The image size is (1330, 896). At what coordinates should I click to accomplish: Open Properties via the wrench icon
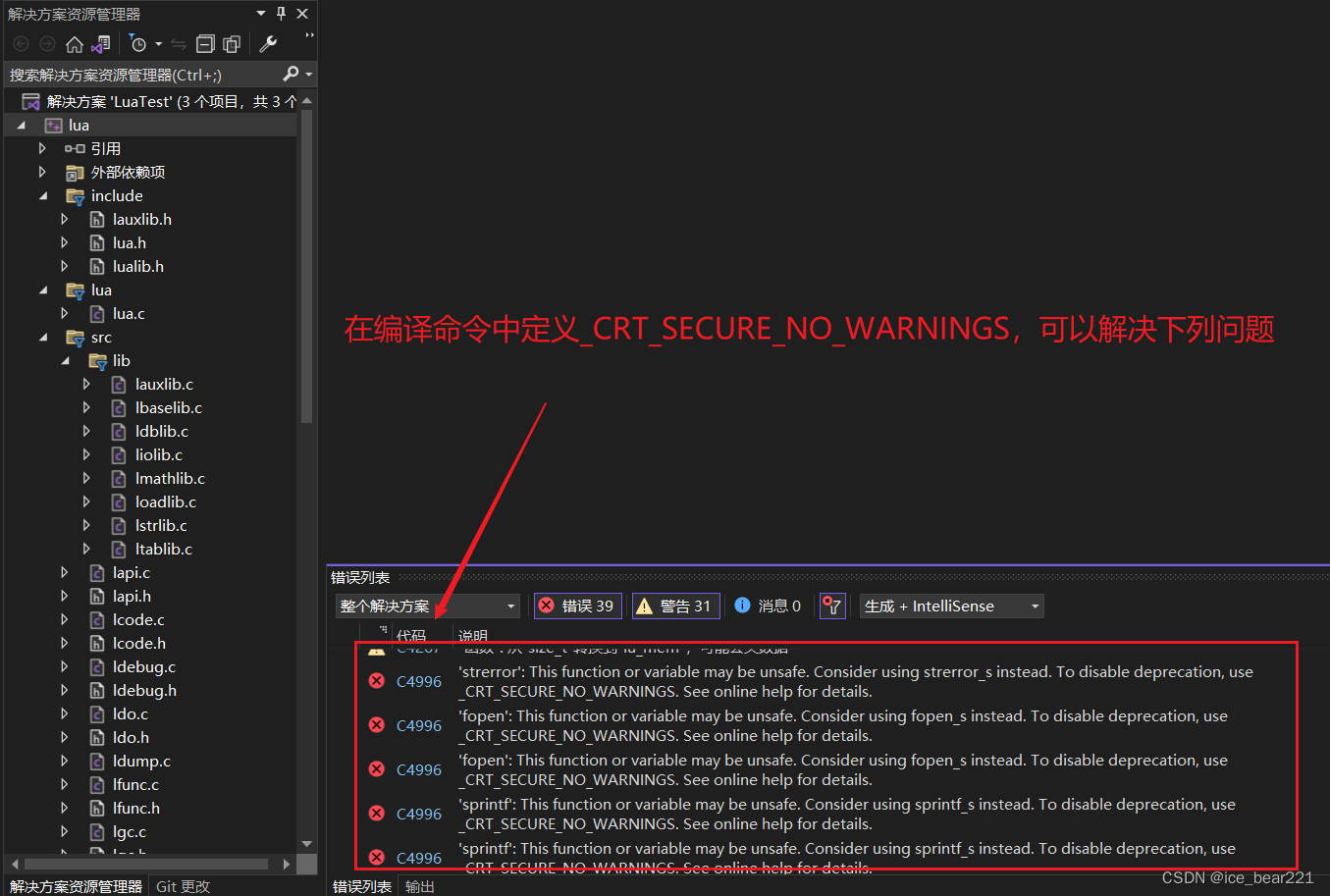268,43
